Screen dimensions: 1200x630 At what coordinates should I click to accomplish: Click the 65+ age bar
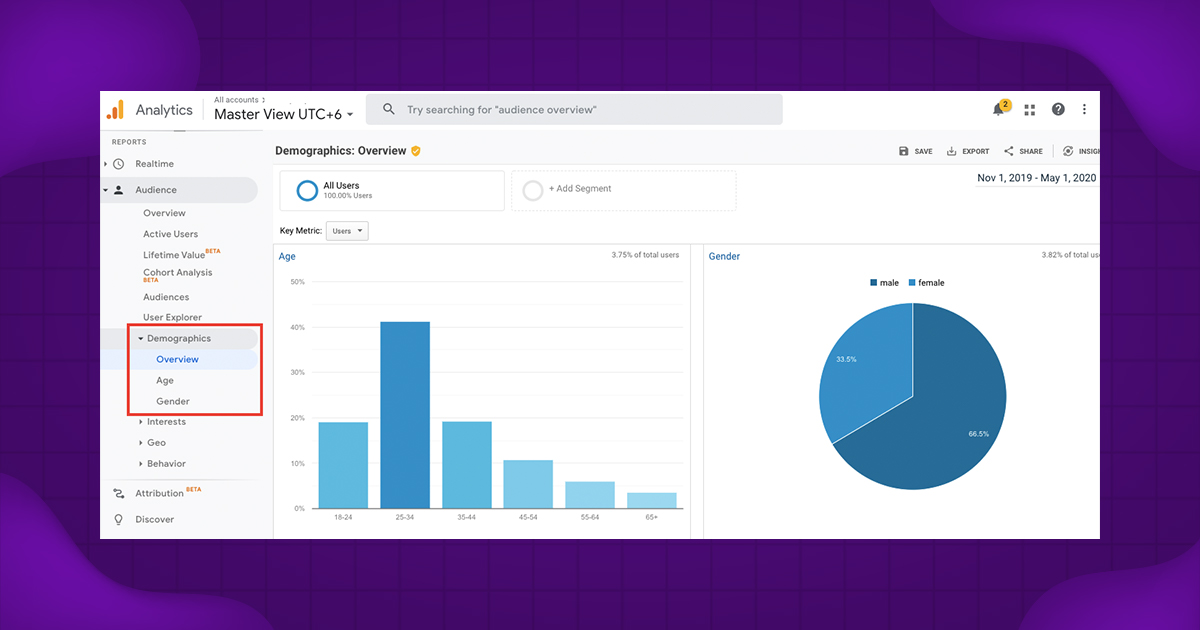point(652,500)
